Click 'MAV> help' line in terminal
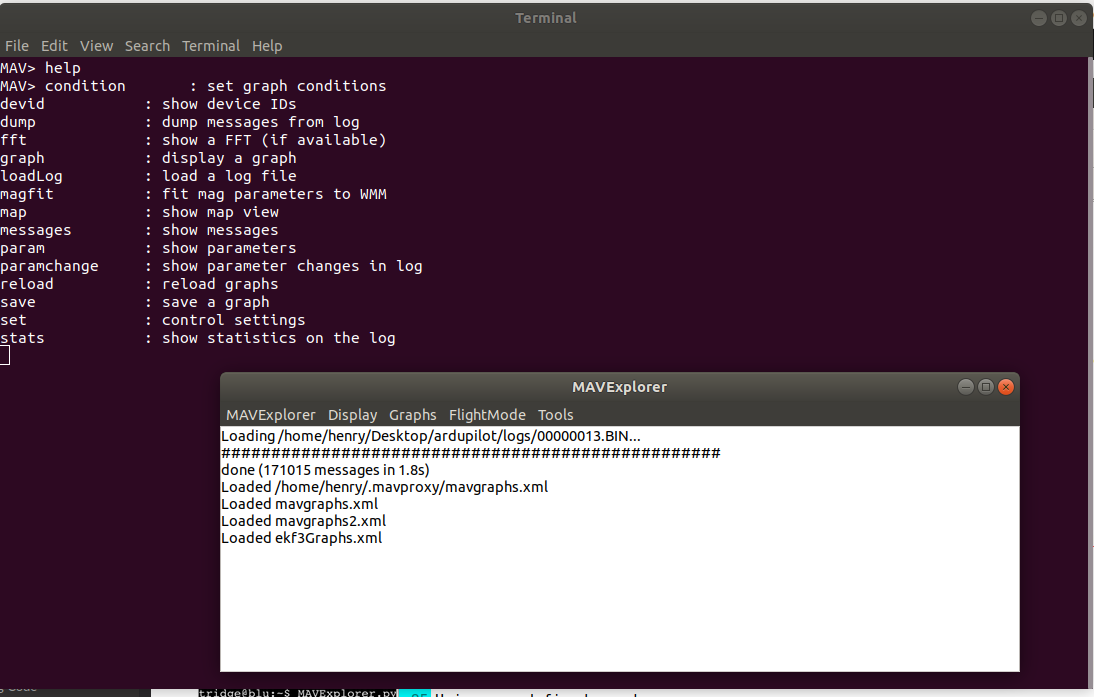1094x697 pixels. [40, 68]
